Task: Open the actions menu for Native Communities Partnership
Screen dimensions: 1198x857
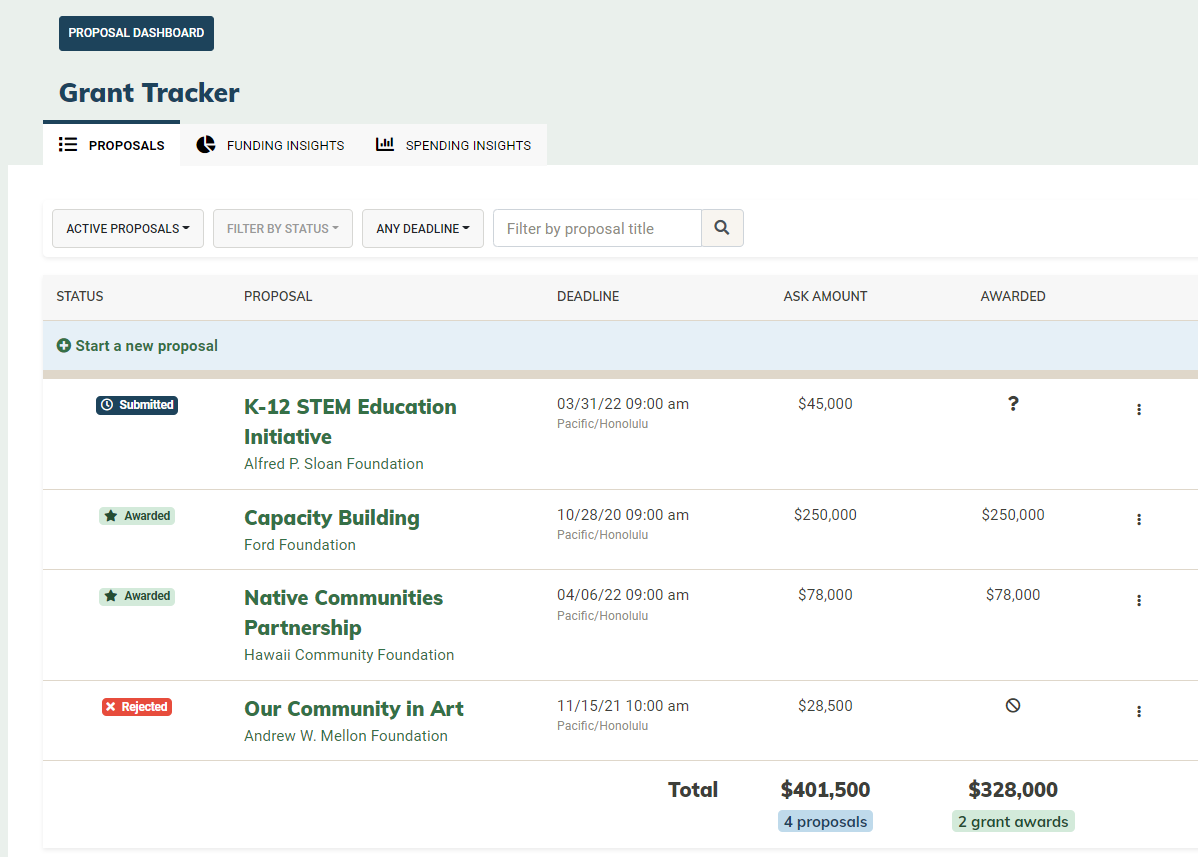Action: pyautogui.click(x=1139, y=600)
